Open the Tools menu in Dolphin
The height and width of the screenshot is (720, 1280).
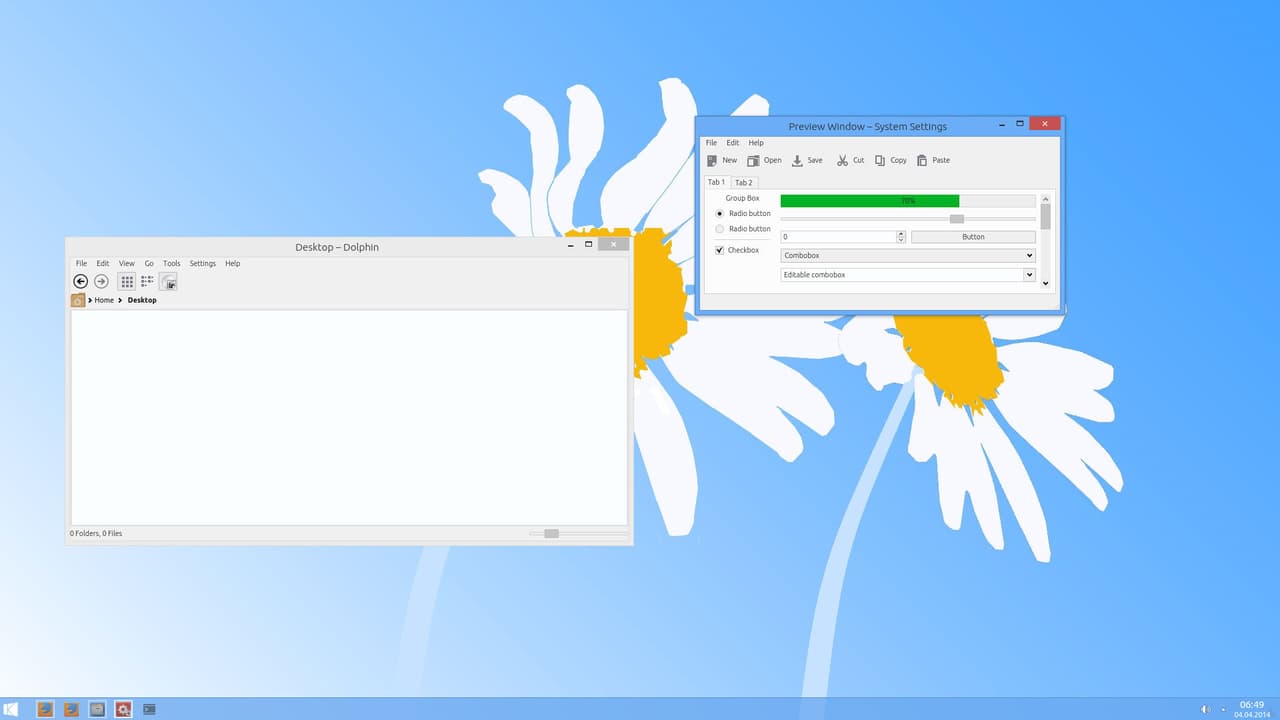172,264
